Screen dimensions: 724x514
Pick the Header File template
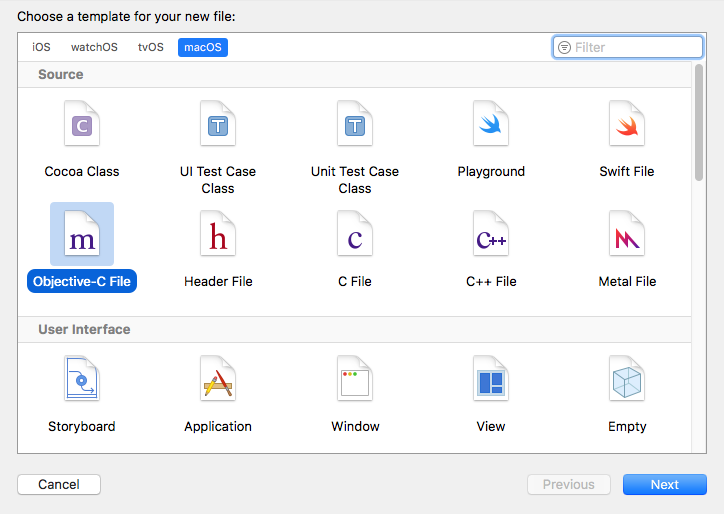218,236
